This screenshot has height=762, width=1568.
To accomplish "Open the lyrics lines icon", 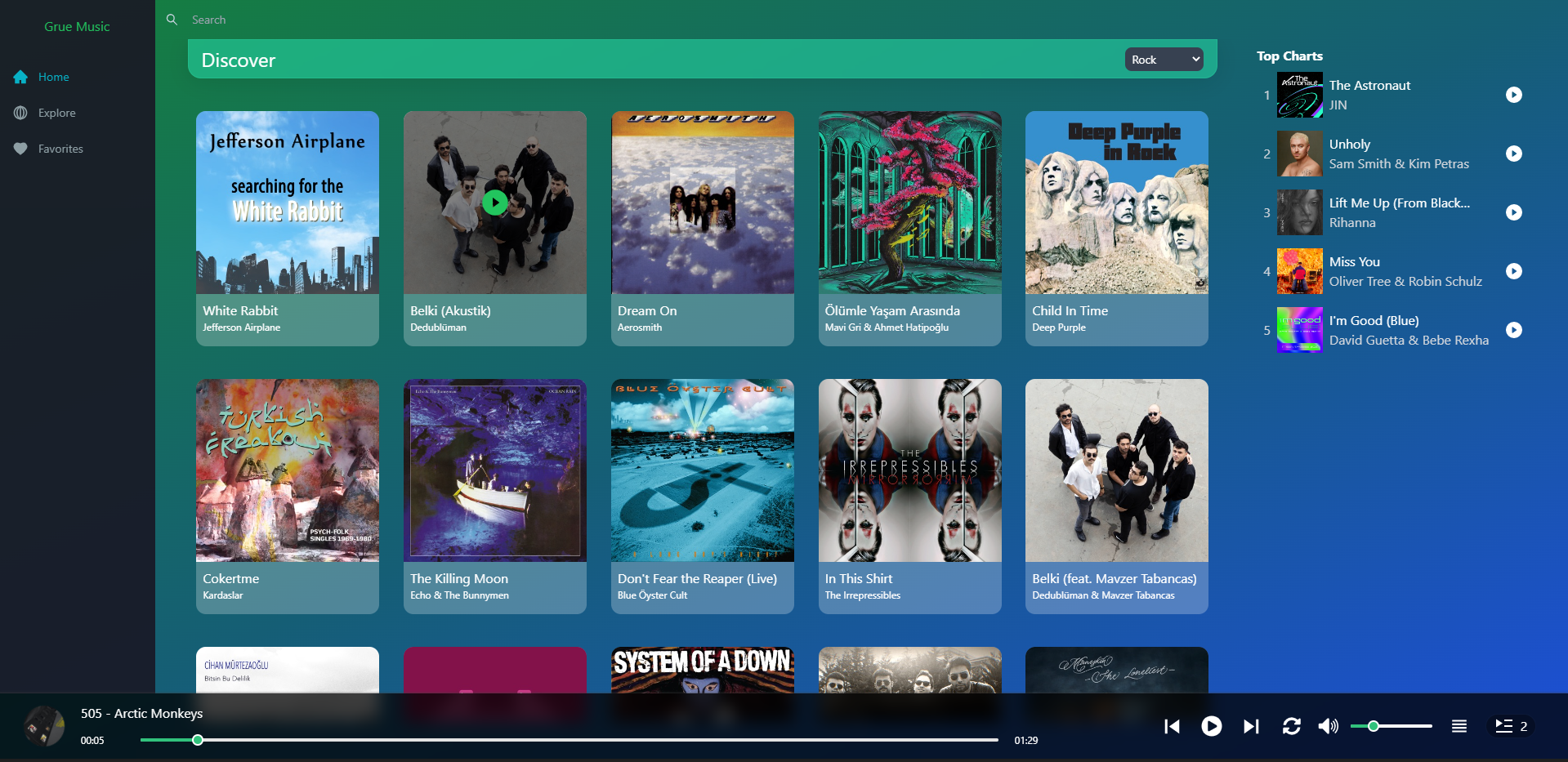I will click(1459, 726).
